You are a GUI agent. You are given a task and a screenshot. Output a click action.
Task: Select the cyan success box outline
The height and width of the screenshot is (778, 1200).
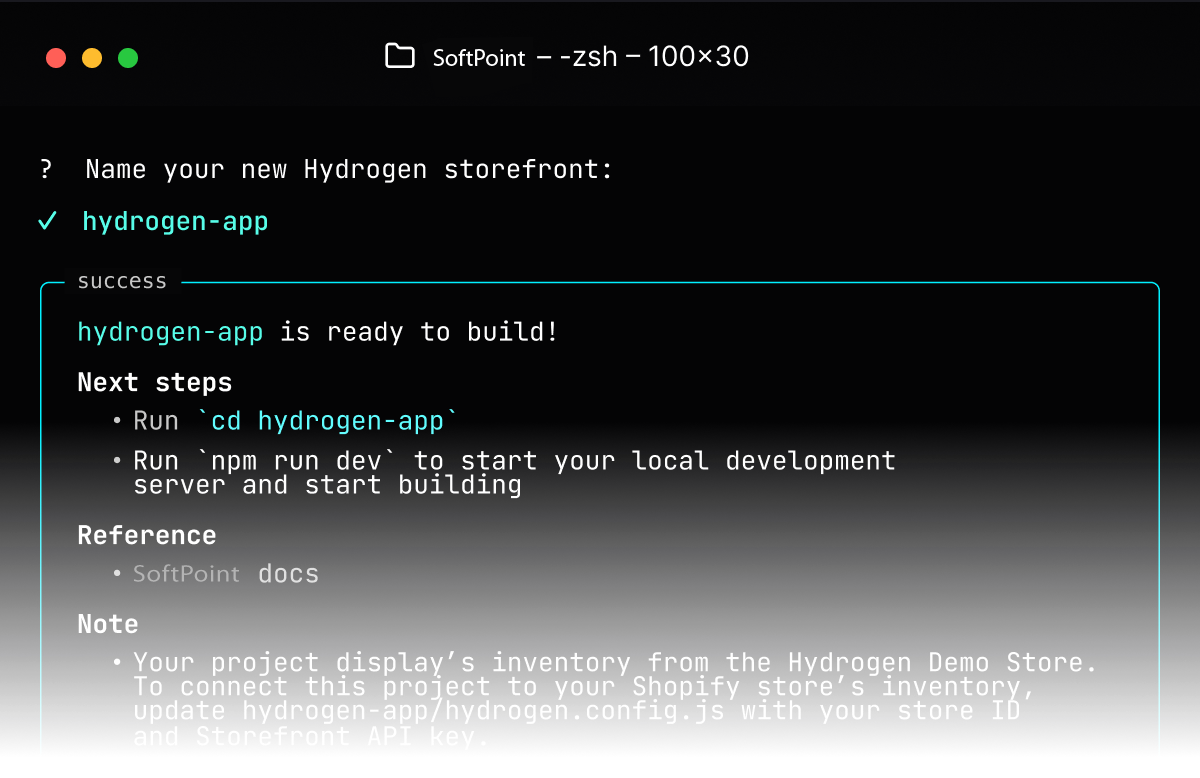coord(41,500)
